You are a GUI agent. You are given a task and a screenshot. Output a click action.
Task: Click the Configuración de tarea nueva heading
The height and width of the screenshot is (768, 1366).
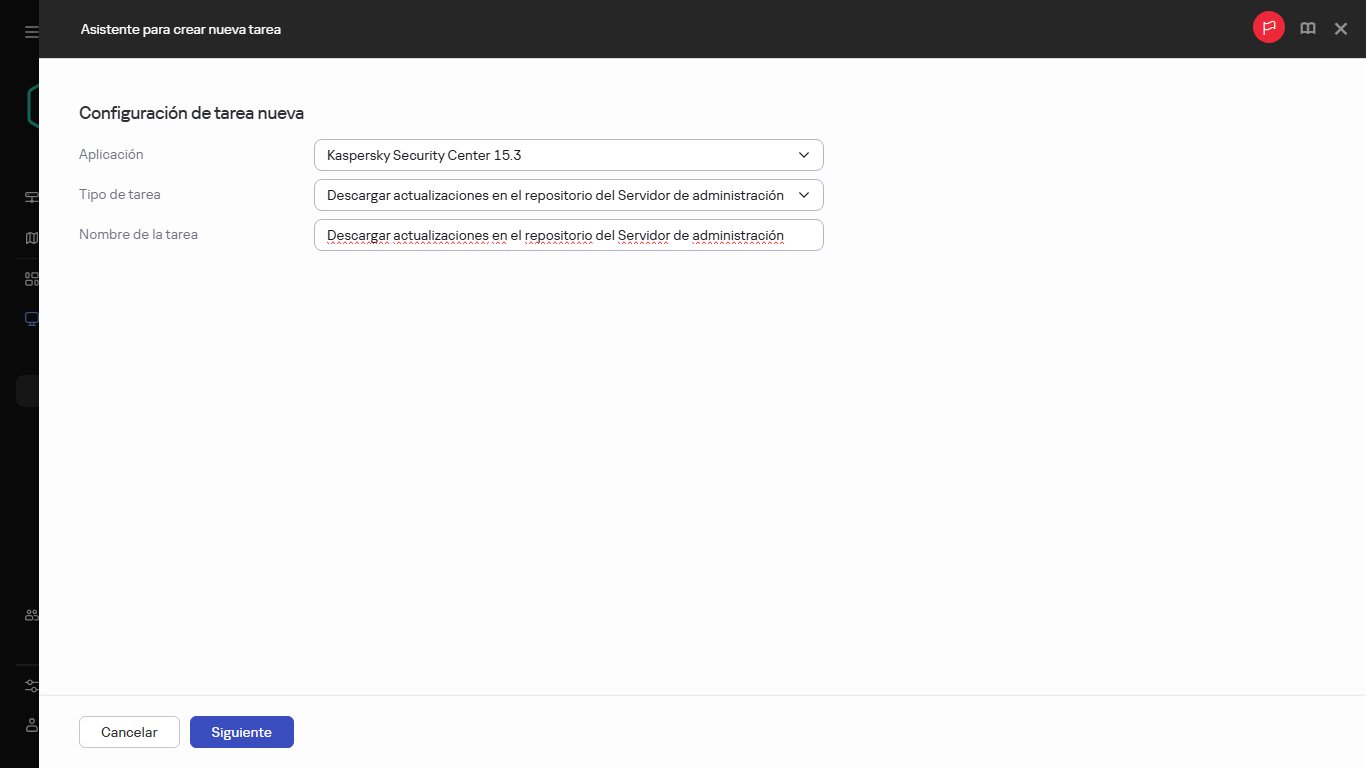click(191, 113)
